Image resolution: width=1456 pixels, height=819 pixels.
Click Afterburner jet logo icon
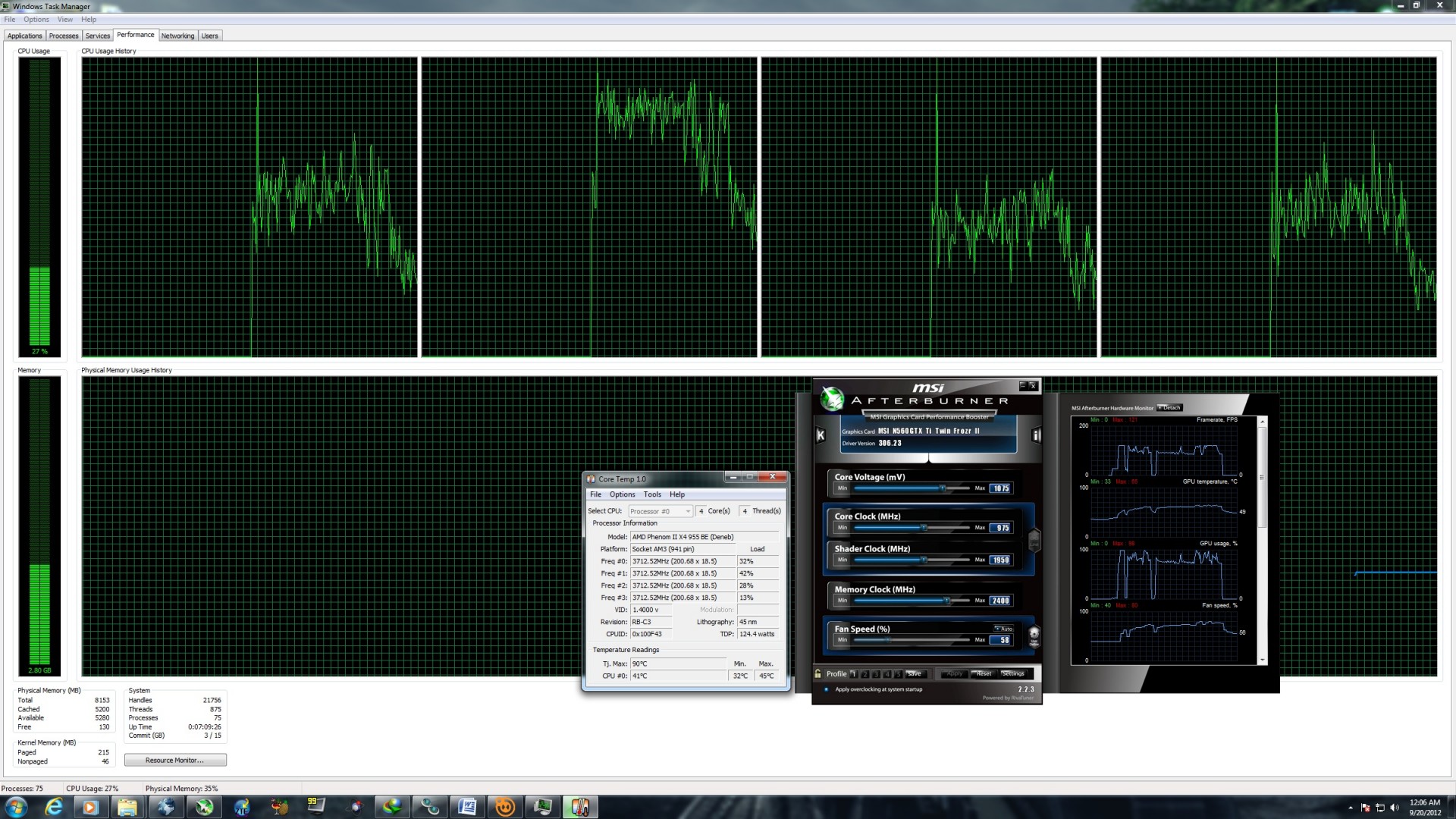pos(832,398)
